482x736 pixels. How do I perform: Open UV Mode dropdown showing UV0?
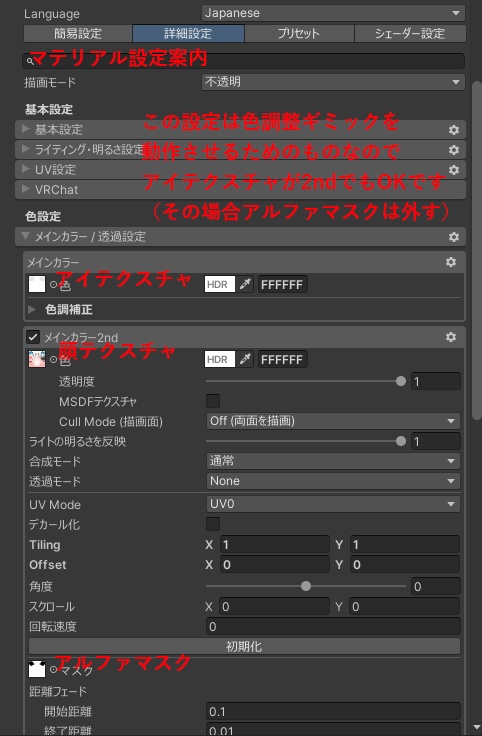tap(333, 504)
